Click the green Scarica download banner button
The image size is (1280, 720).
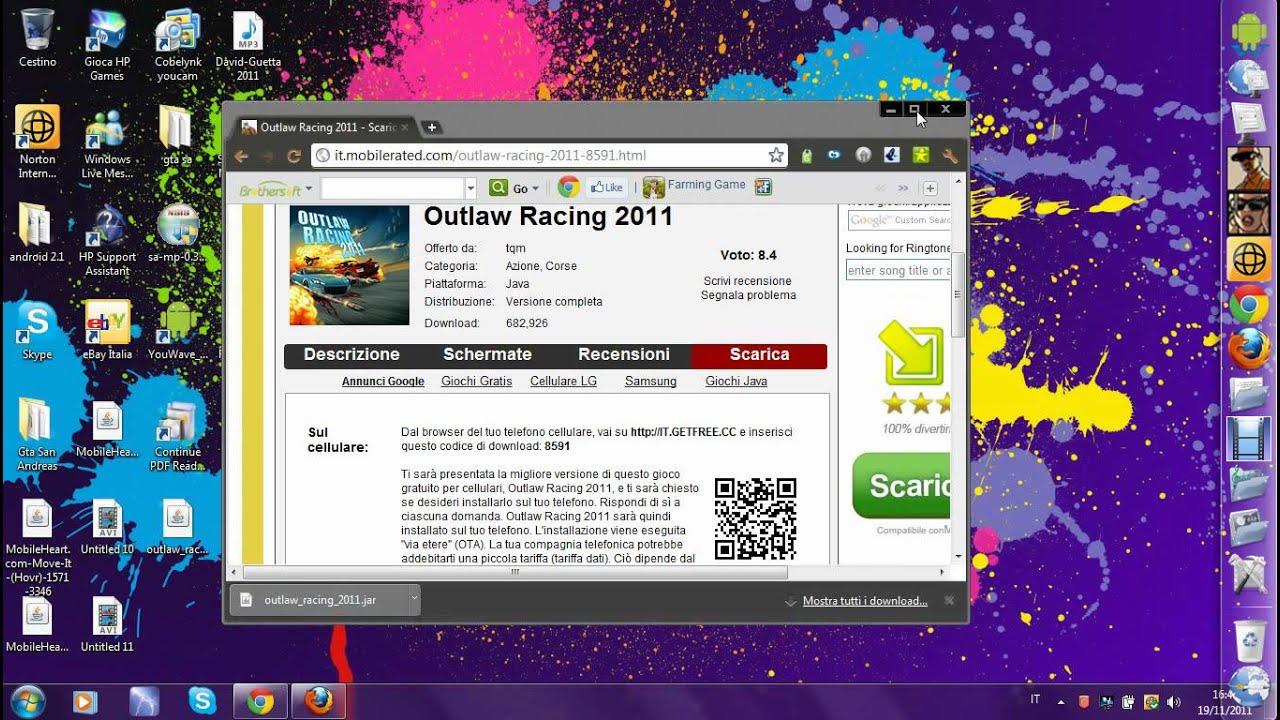tap(901, 486)
